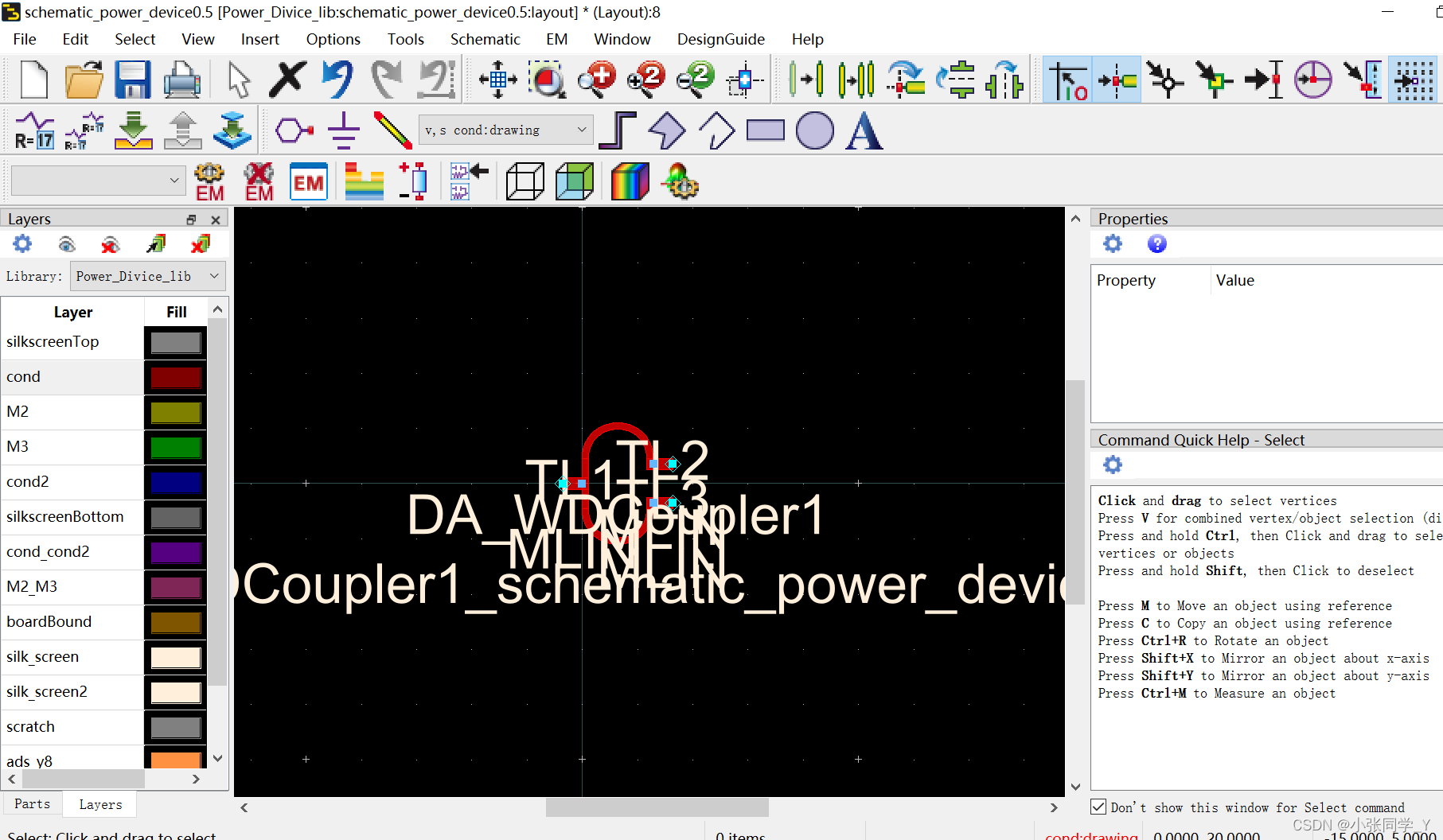
Task: Click the canvas horizontal scrollbar thumb
Action: [657, 807]
